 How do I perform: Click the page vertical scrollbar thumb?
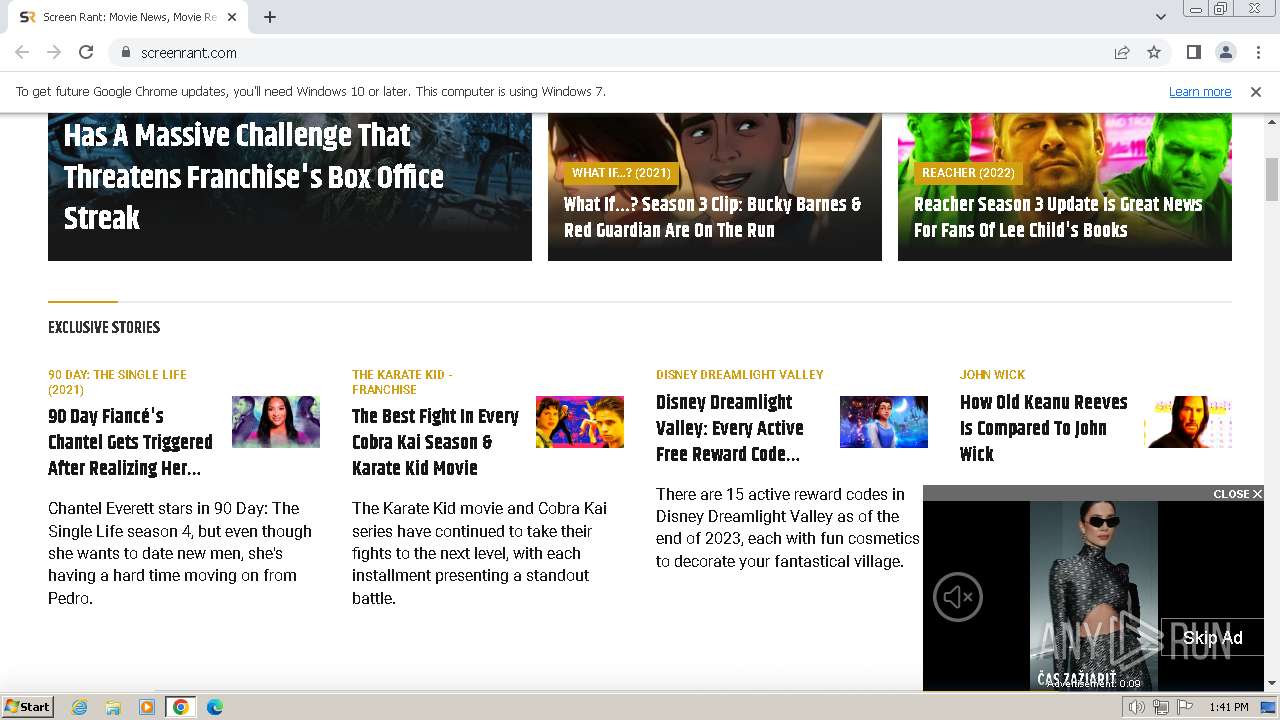coord(1272,180)
